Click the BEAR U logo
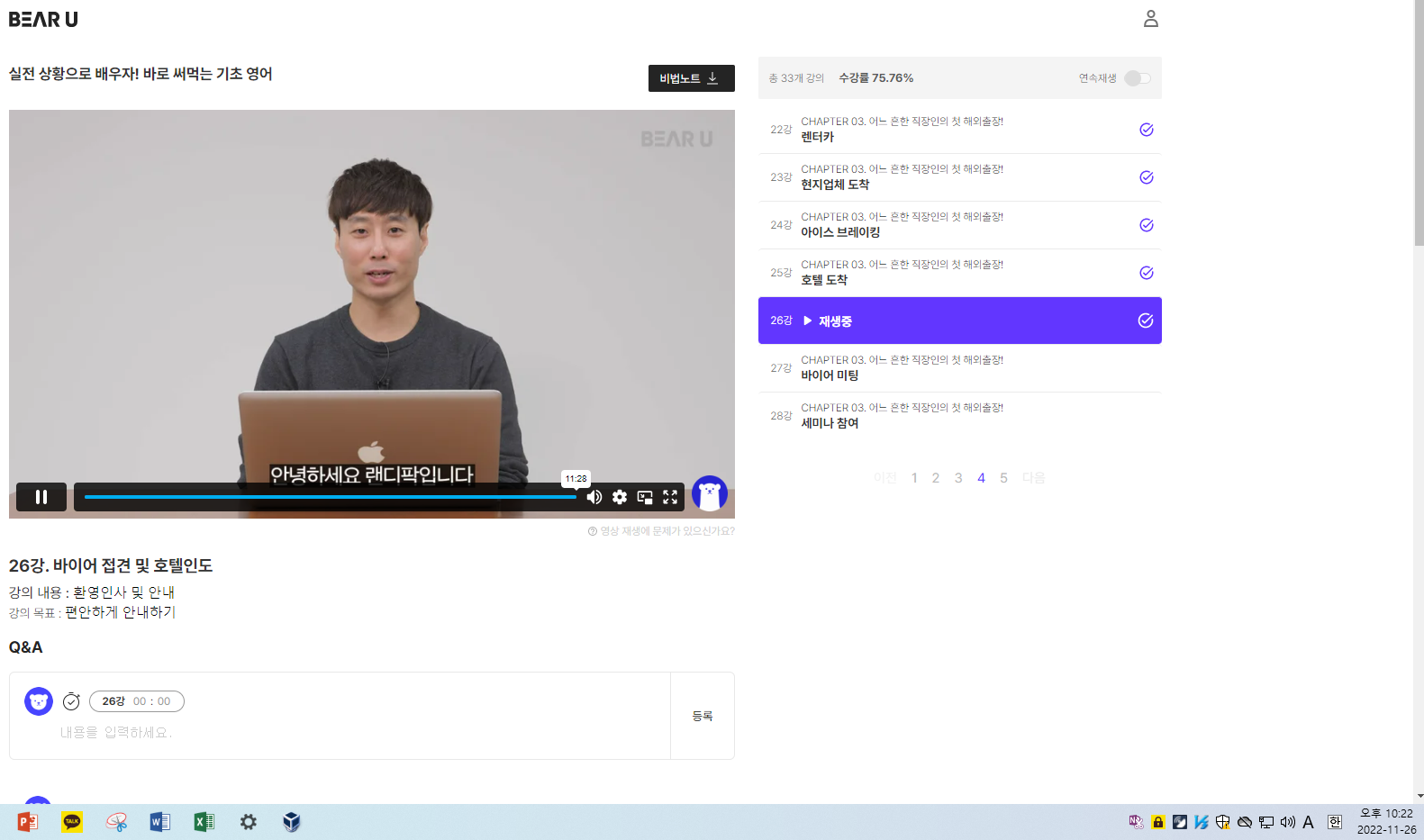Screen dimensions: 1424x840 point(43,19)
